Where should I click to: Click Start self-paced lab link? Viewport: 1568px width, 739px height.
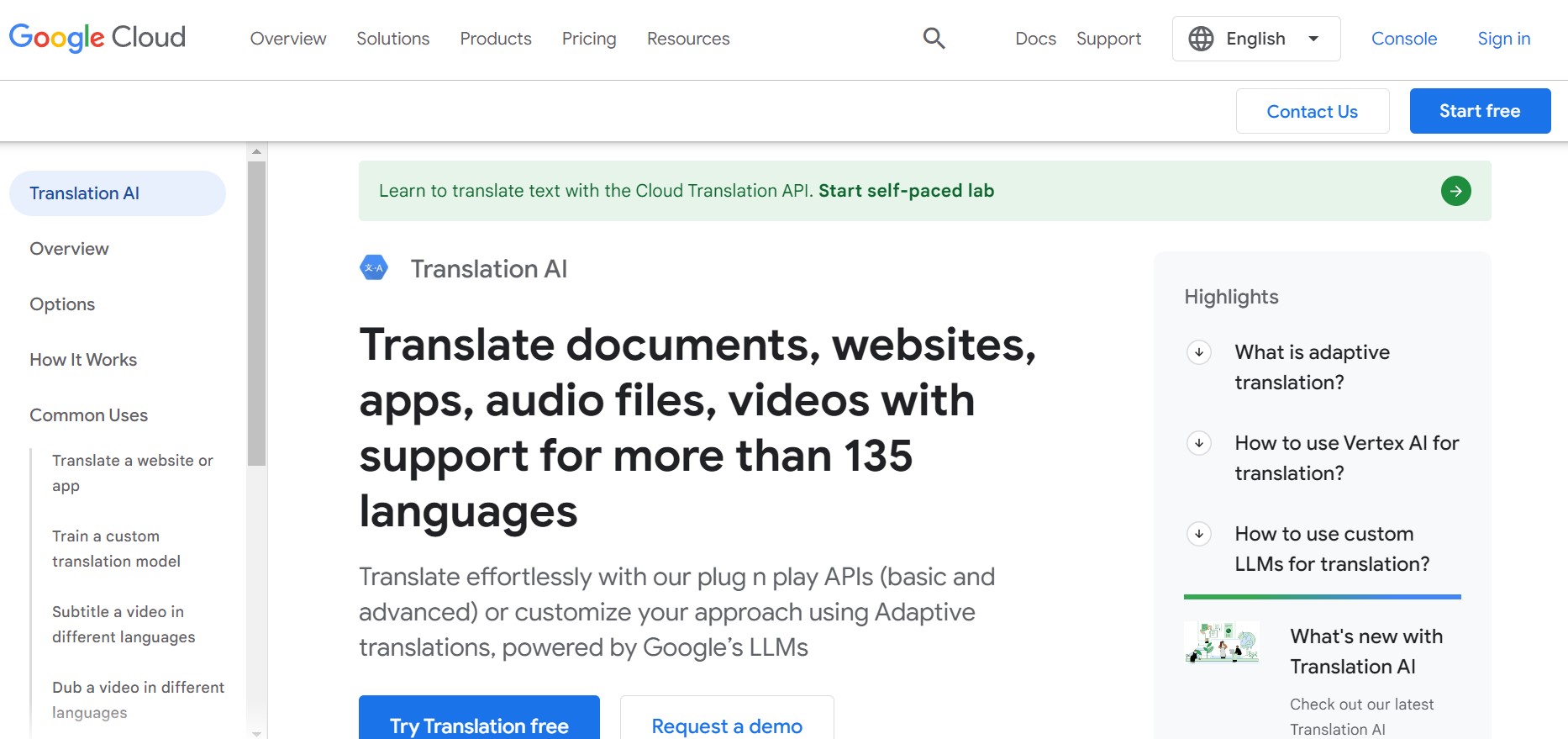click(906, 191)
